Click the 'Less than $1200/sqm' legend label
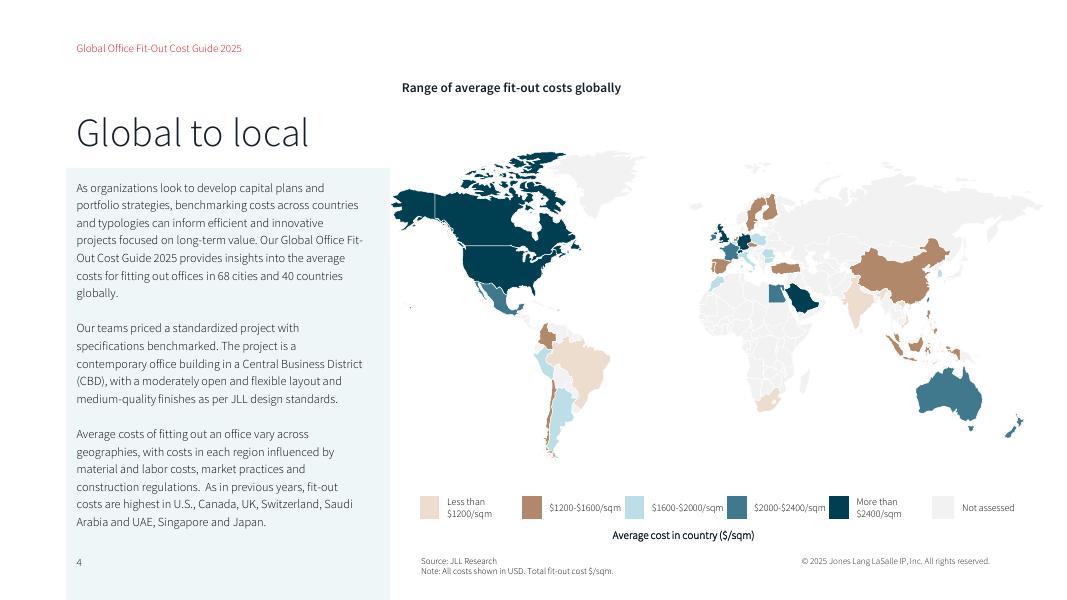The height and width of the screenshot is (600, 1067). pos(470,507)
